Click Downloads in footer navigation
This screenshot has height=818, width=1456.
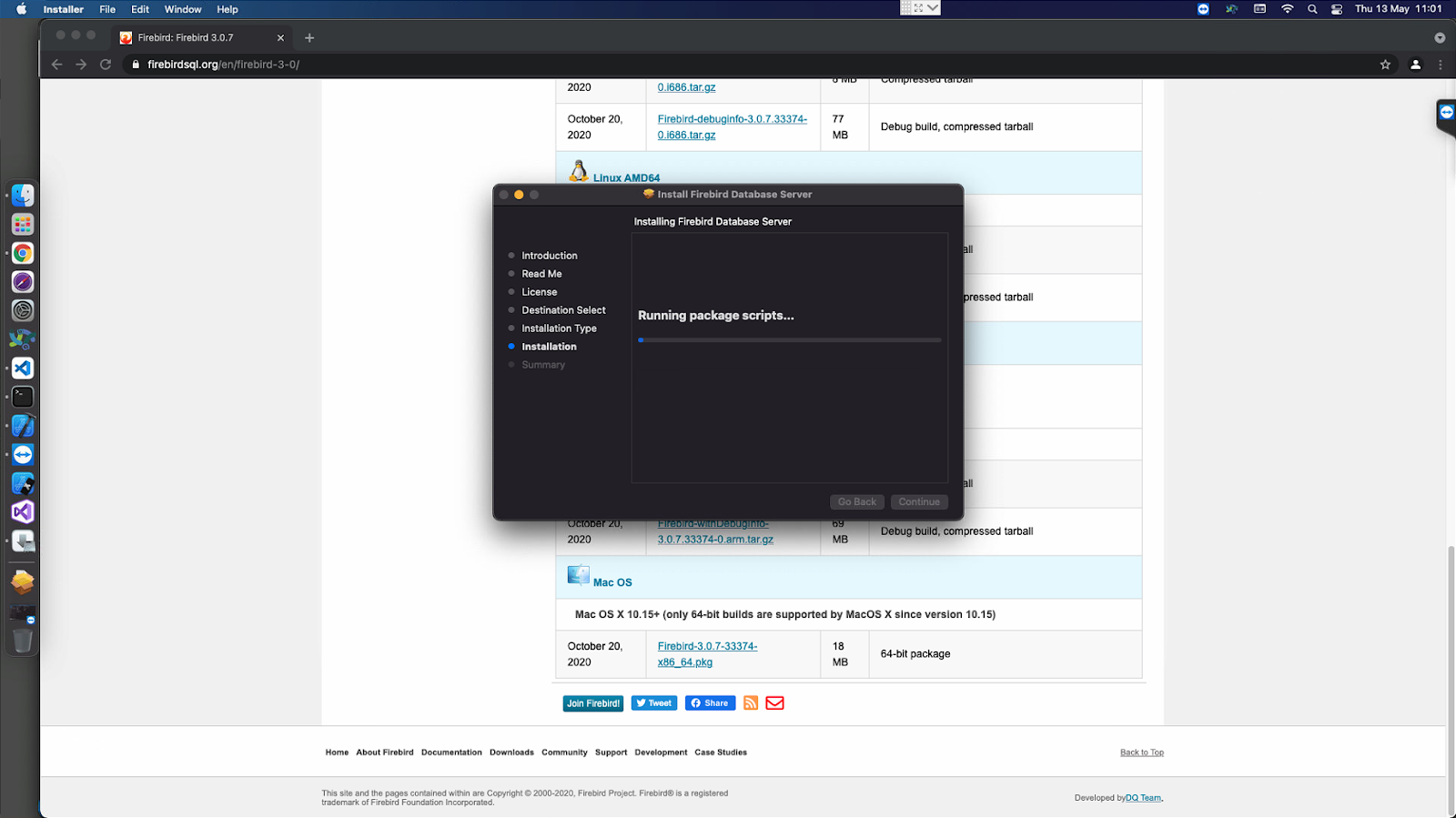click(x=511, y=752)
